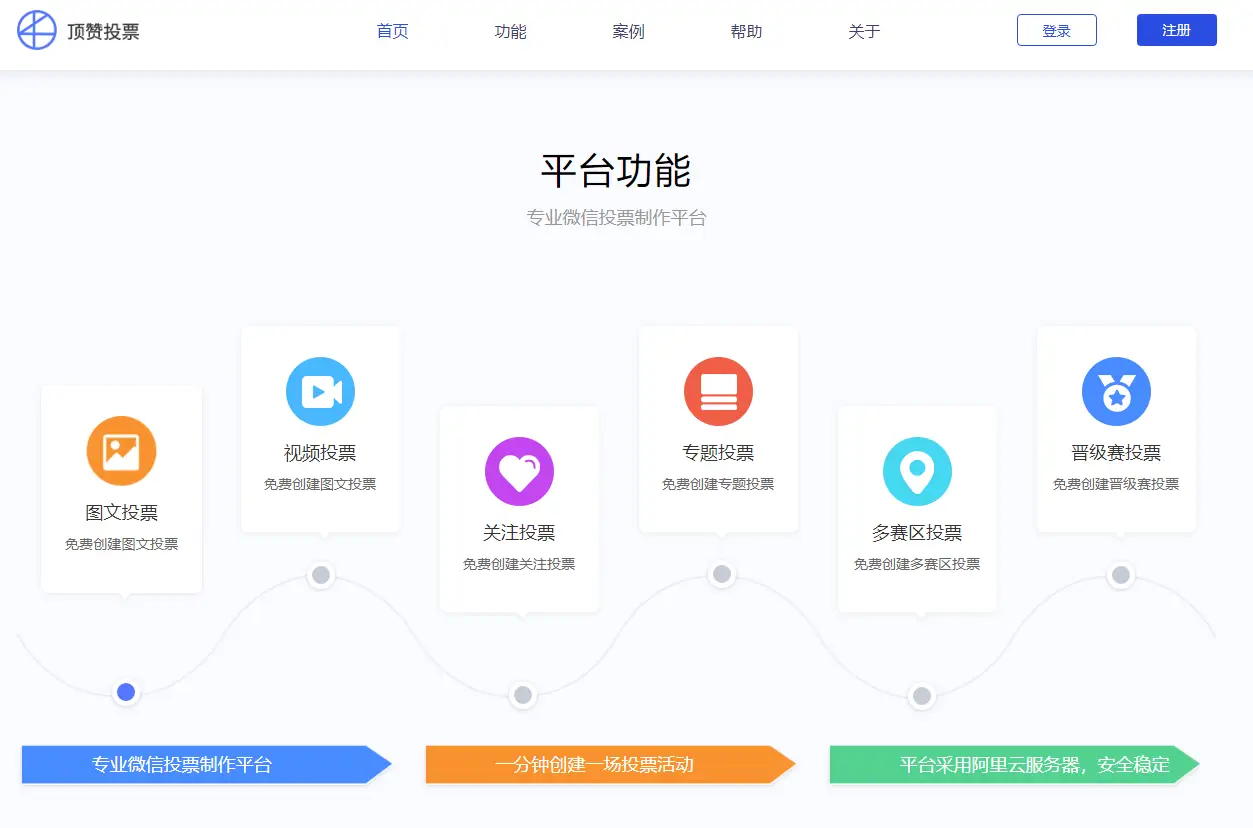Open the 功能 navigation item
Image resolution: width=1253 pixels, height=828 pixels.
510,31
